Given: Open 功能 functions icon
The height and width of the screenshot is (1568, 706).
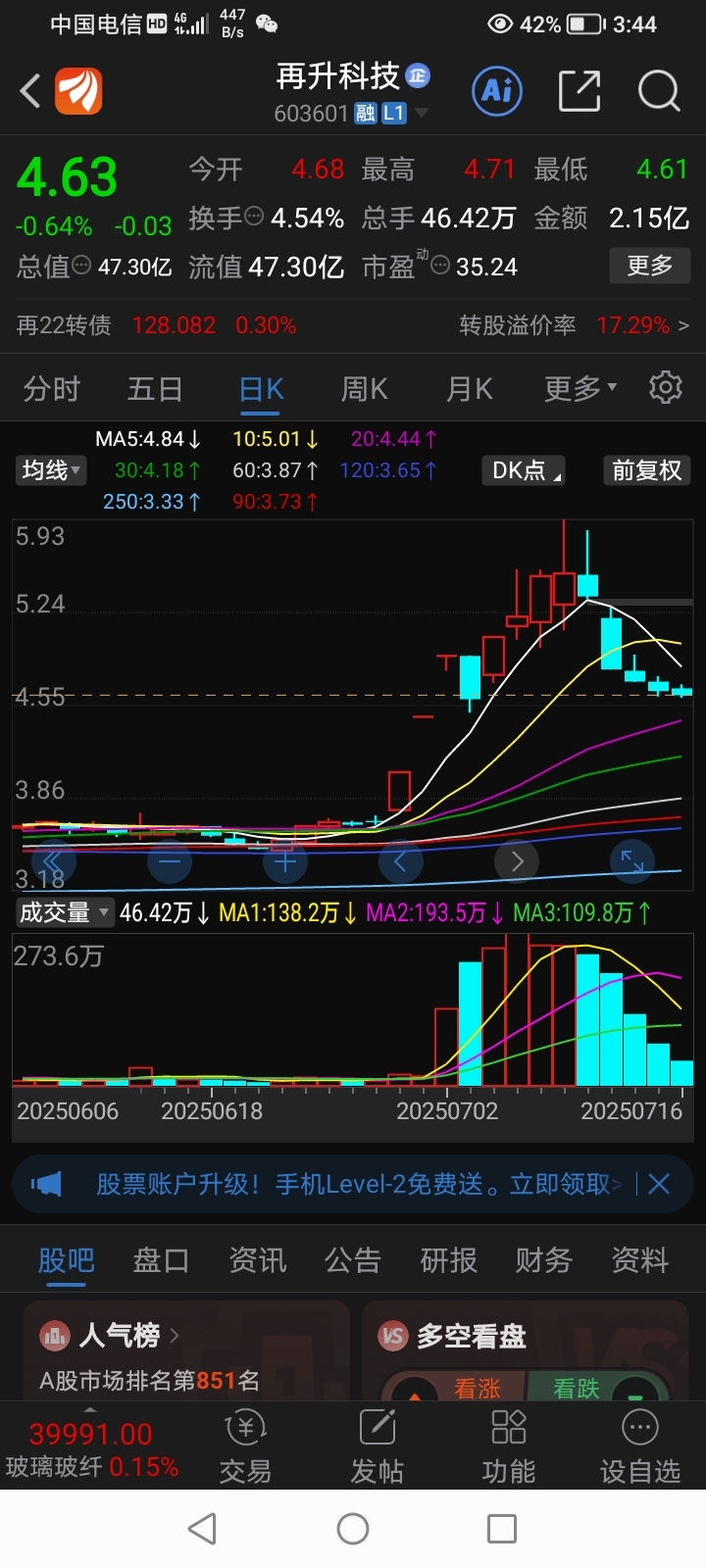Looking at the screenshot, I should click(x=509, y=1447).
